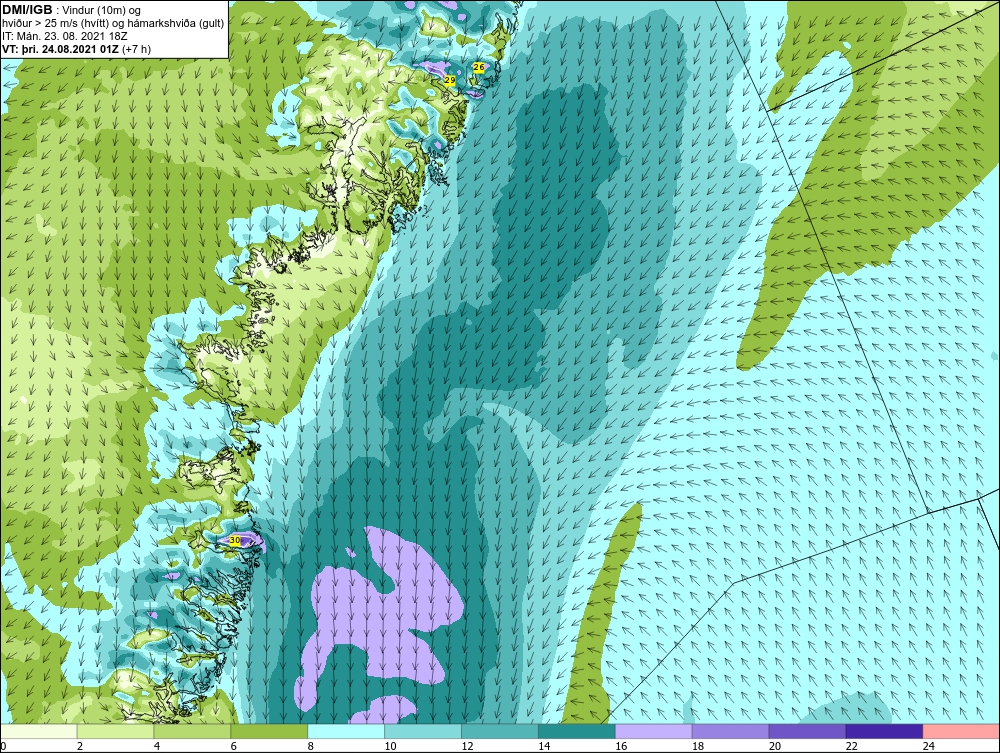The height and width of the screenshot is (753, 1000).
Task: Click the 6–8 m/s olive green swatch
Action: pos(269,731)
